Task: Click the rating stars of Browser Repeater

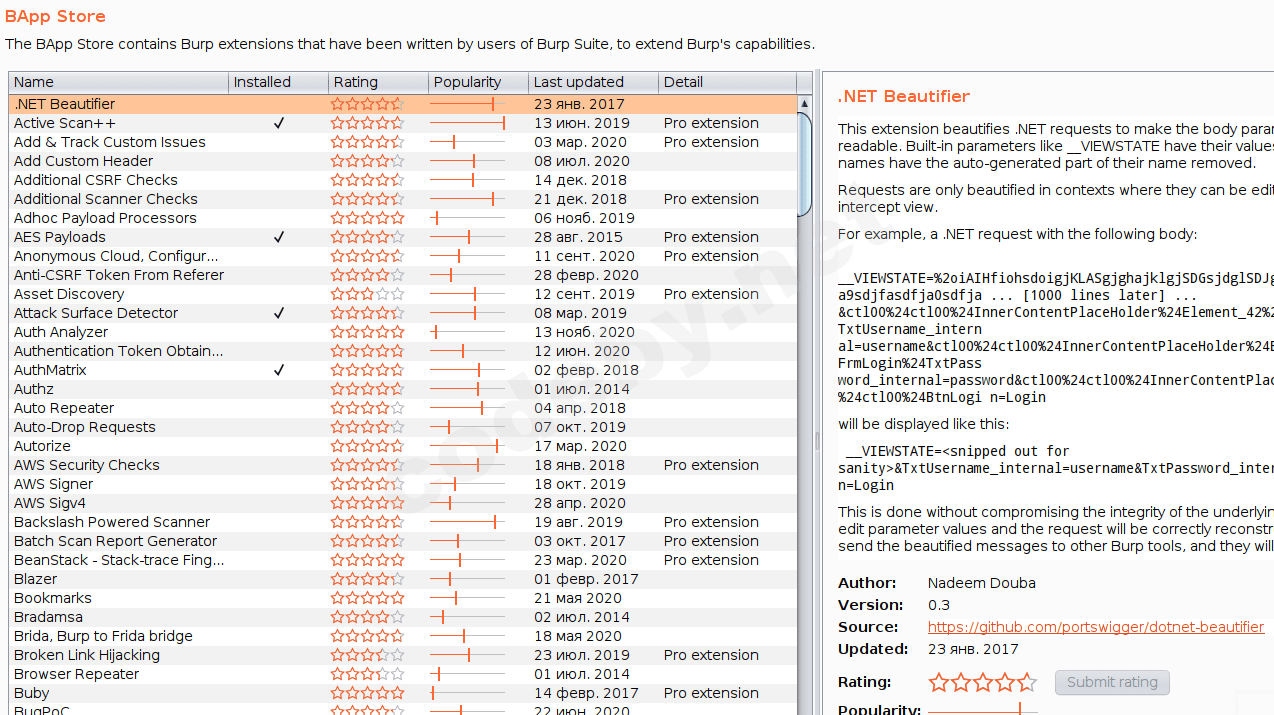Action: [x=368, y=674]
